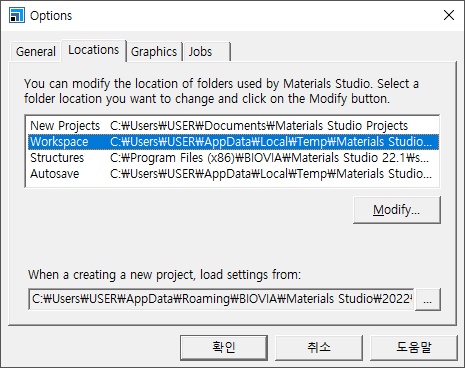Open the Graphics tab
The height and width of the screenshot is (368, 465).
pos(154,52)
